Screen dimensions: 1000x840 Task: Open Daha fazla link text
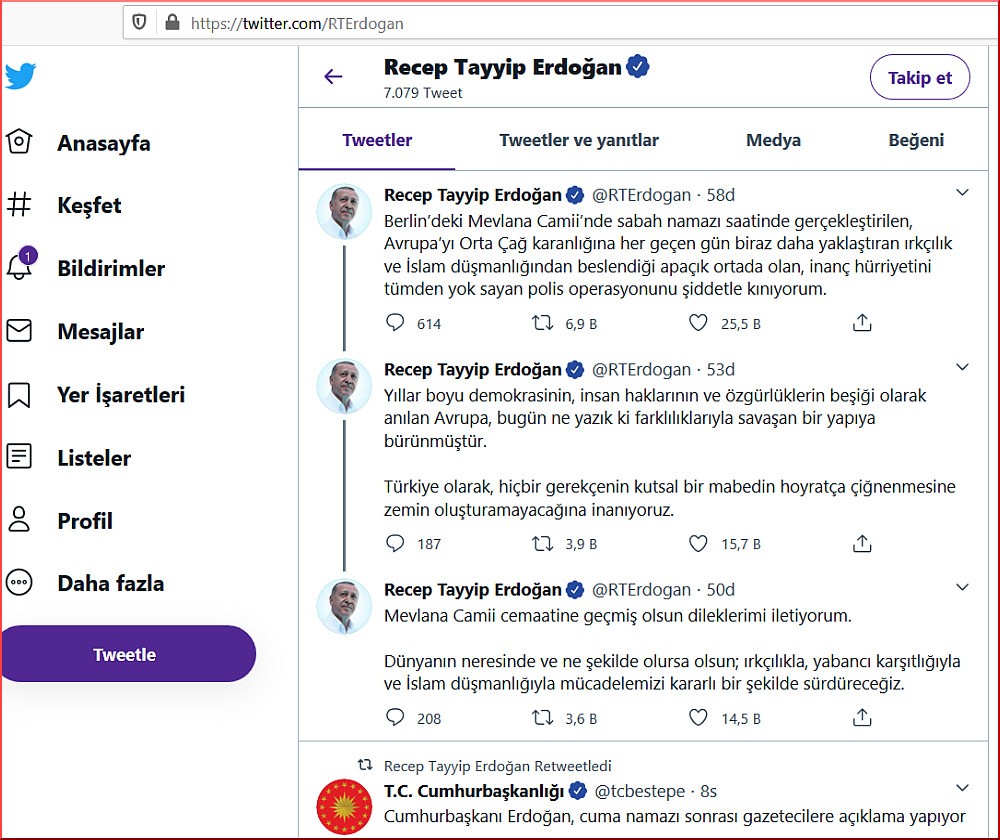click(110, 583)
